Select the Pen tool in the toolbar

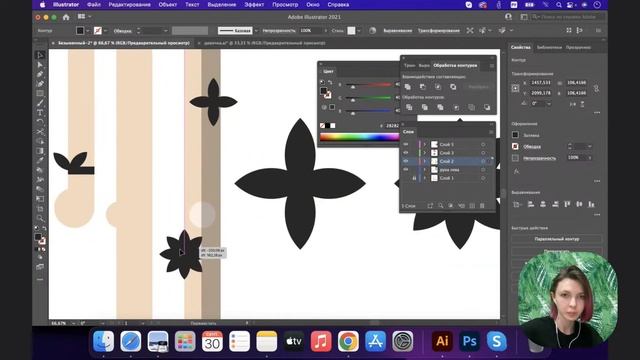(40, 74)
